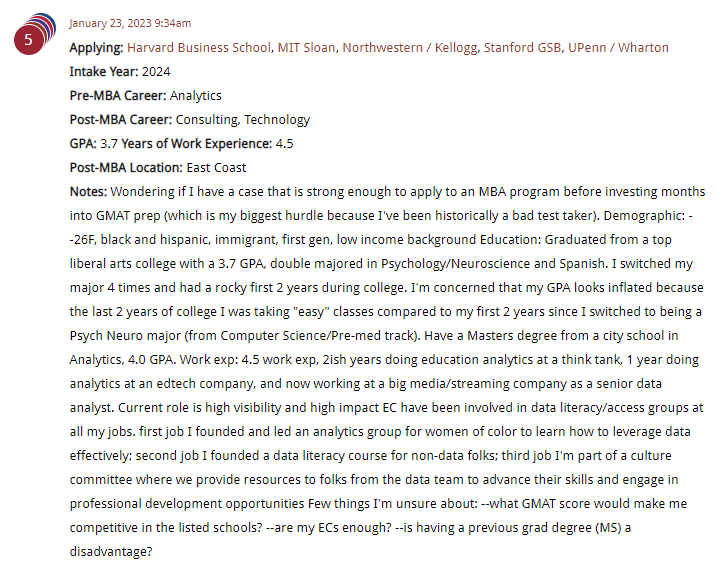The width and height of the screenshot is (722, 567).
Task: Click the bold "Post-MBA Location:" label
Action: tap(126, 168)
